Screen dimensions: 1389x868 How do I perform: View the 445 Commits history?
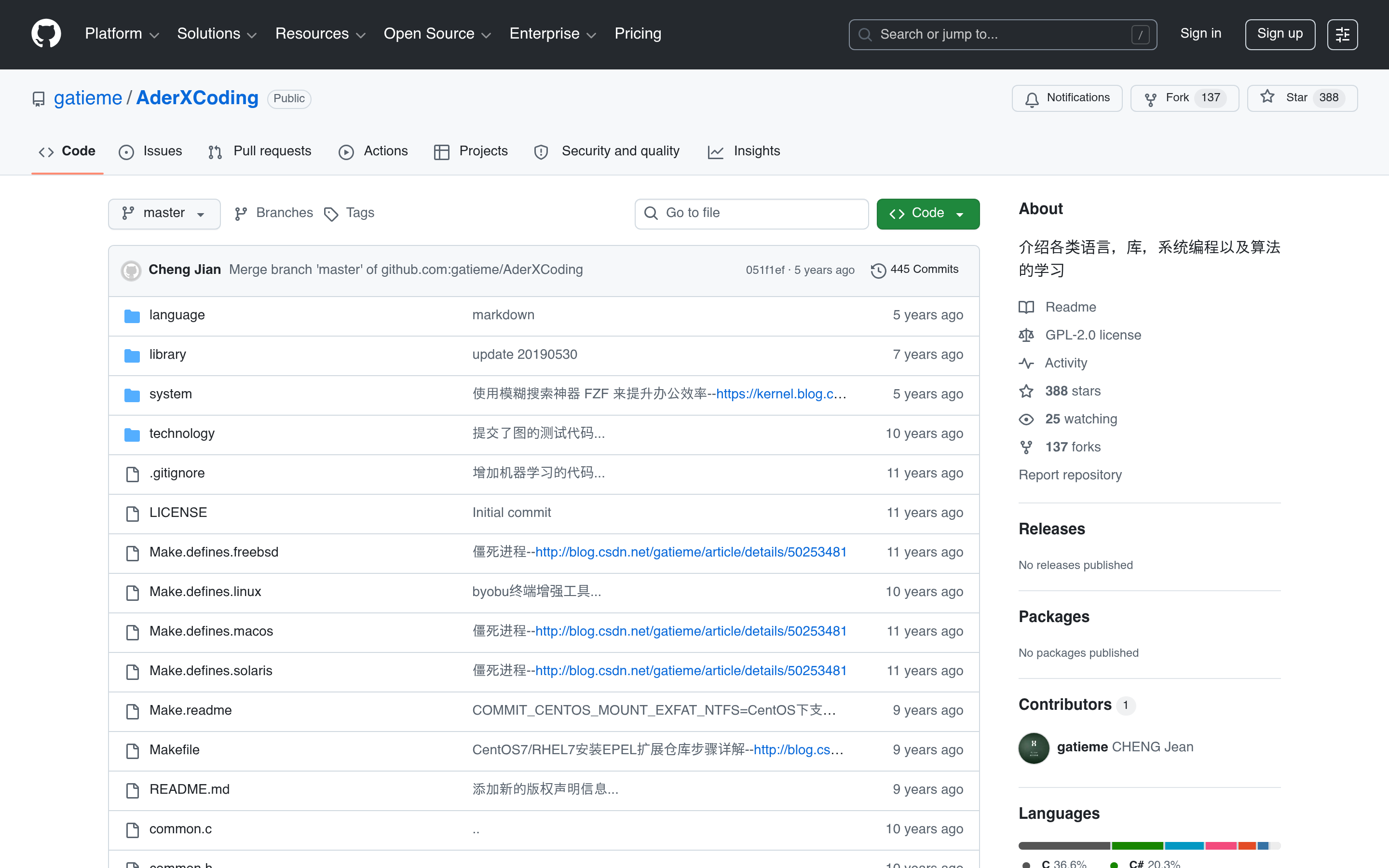914,270
